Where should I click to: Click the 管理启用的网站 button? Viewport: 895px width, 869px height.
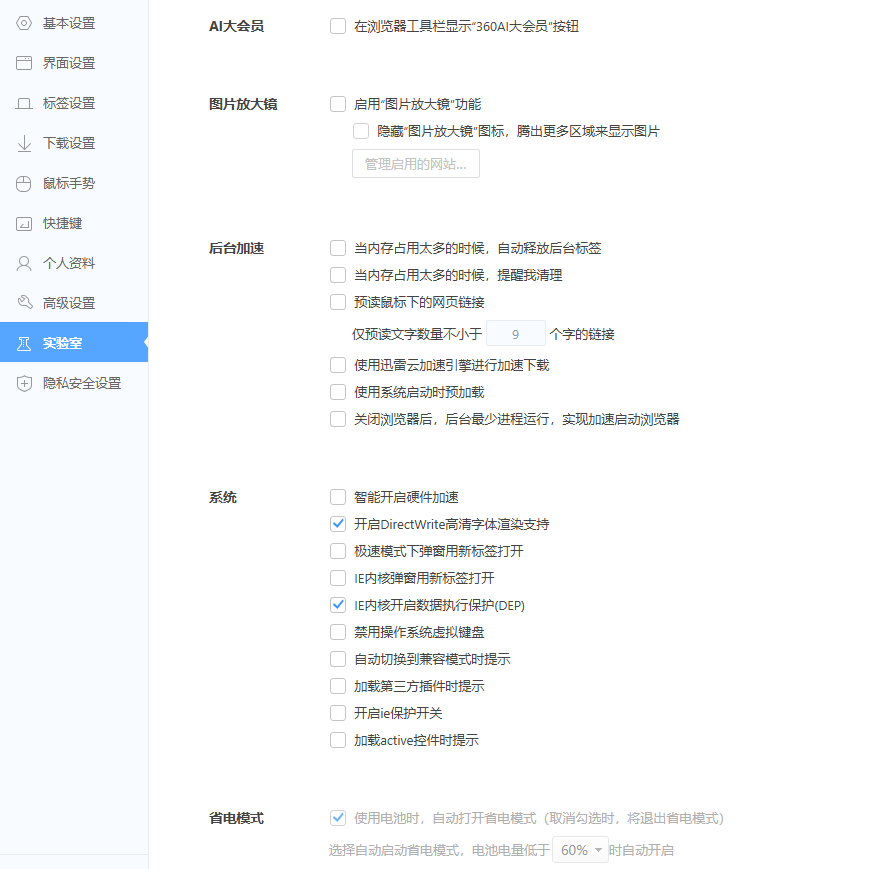[x=416, y=164]
